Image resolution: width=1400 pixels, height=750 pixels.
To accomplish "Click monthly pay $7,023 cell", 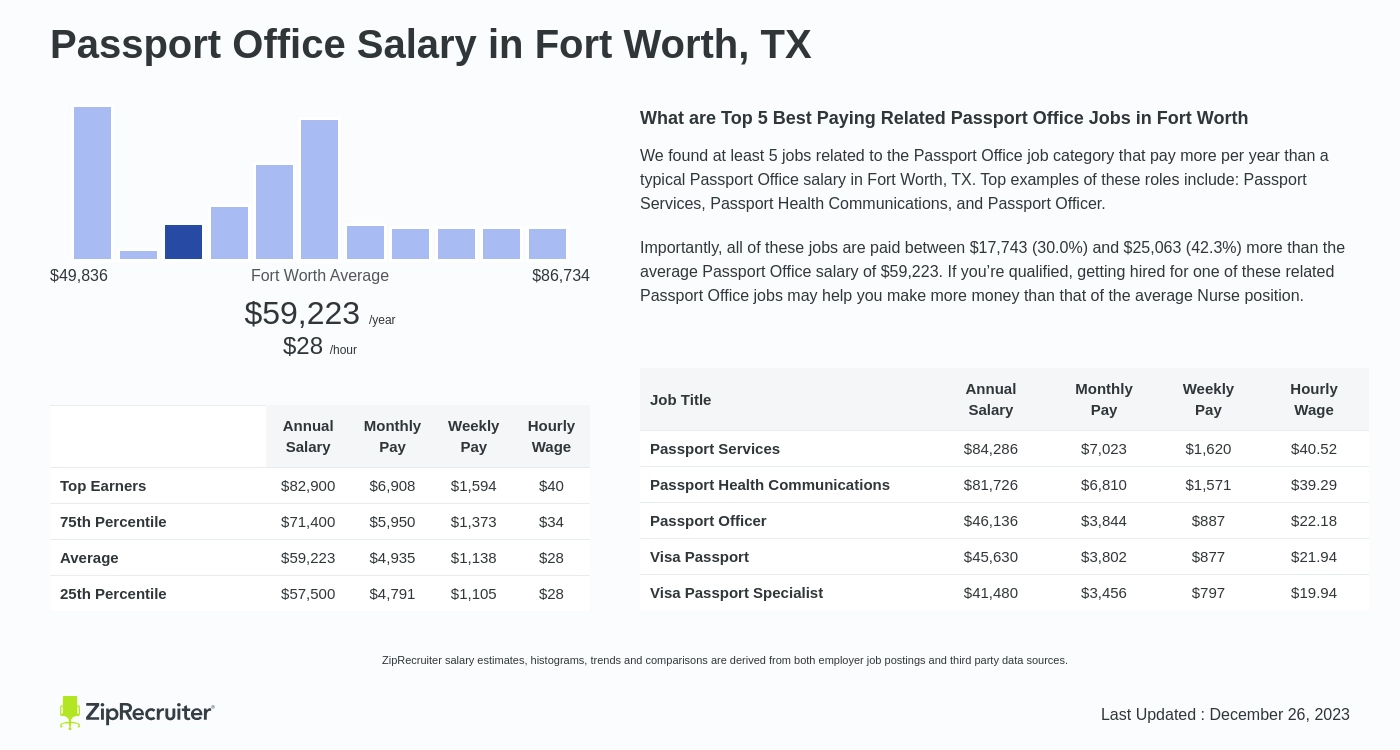I will (x=1104, y=449).
